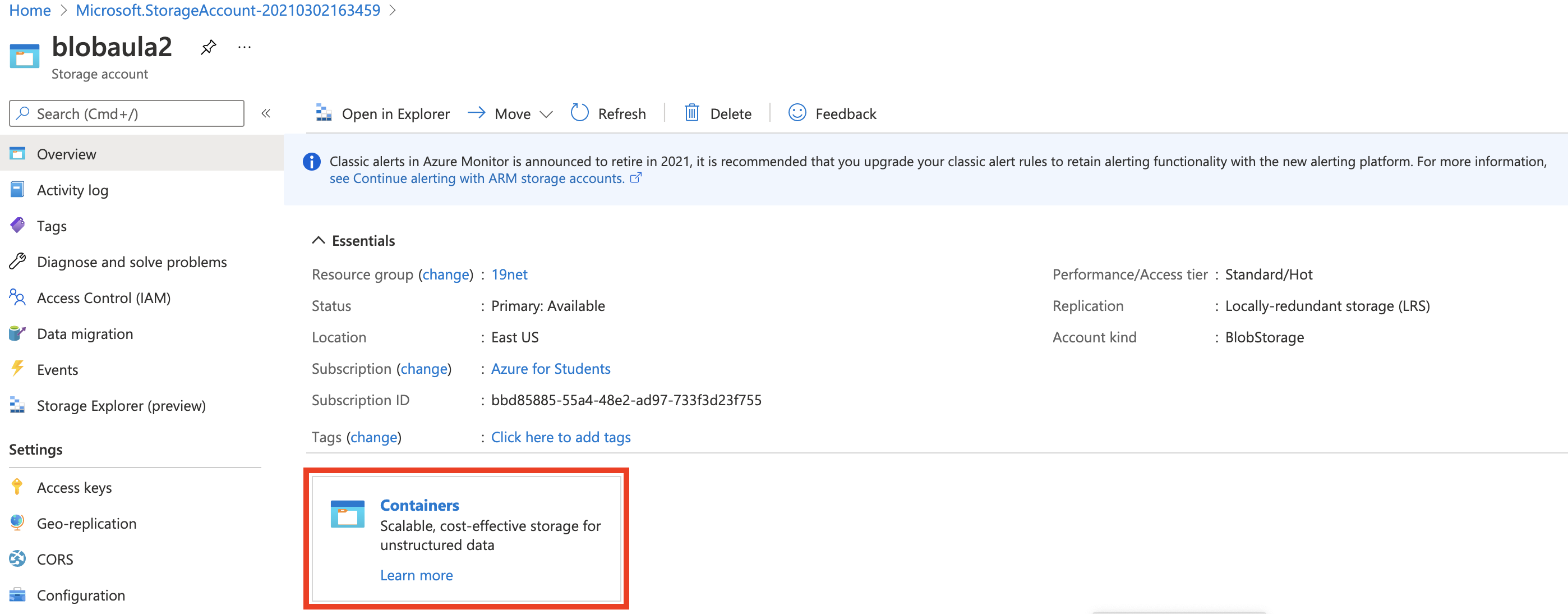Pin blobaula2 to dashboard with pin icon
Screen dimensions: 1568x614
click(x=208, y=47)
